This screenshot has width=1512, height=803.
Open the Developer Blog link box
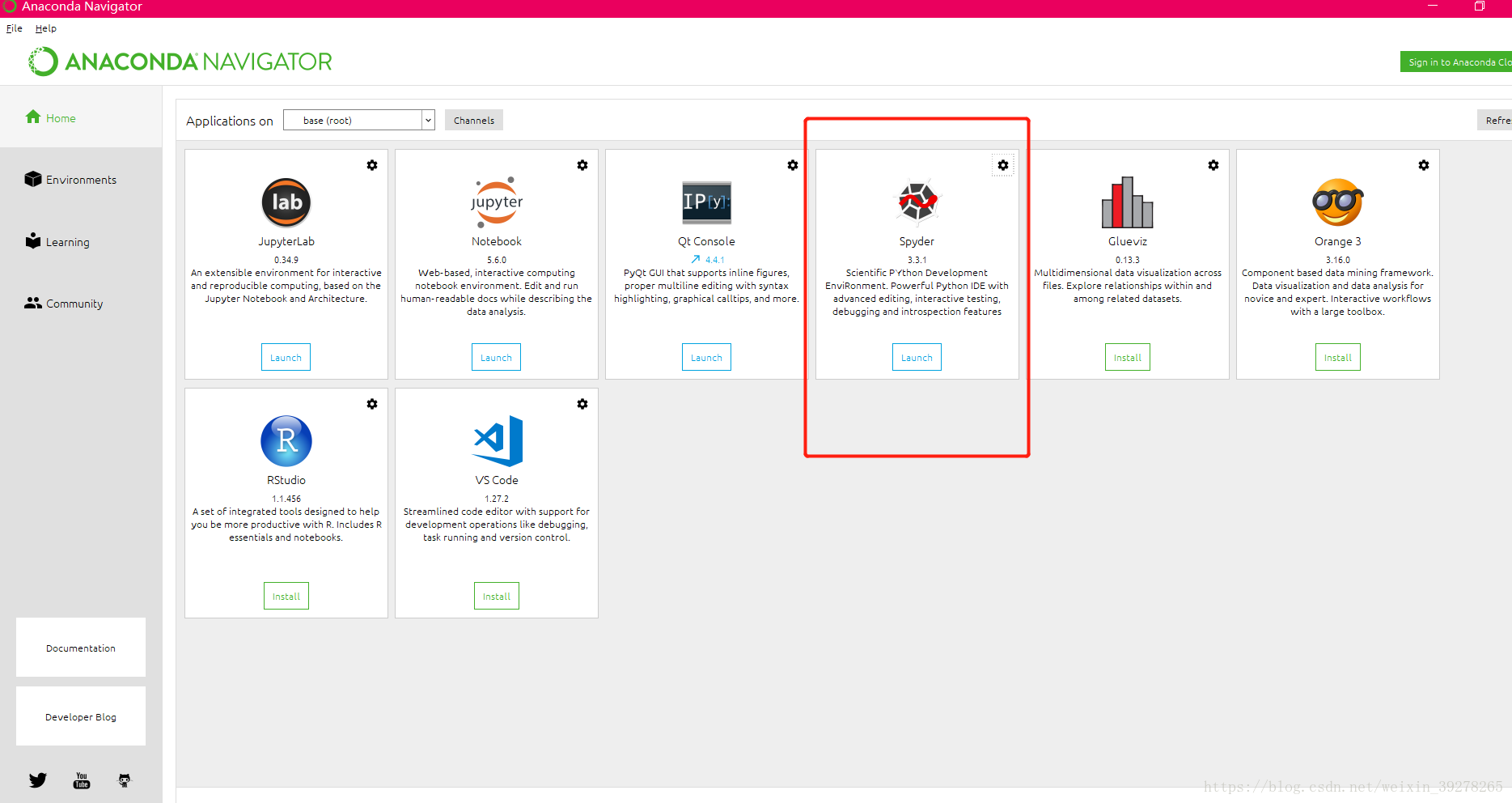pos(81,716)
